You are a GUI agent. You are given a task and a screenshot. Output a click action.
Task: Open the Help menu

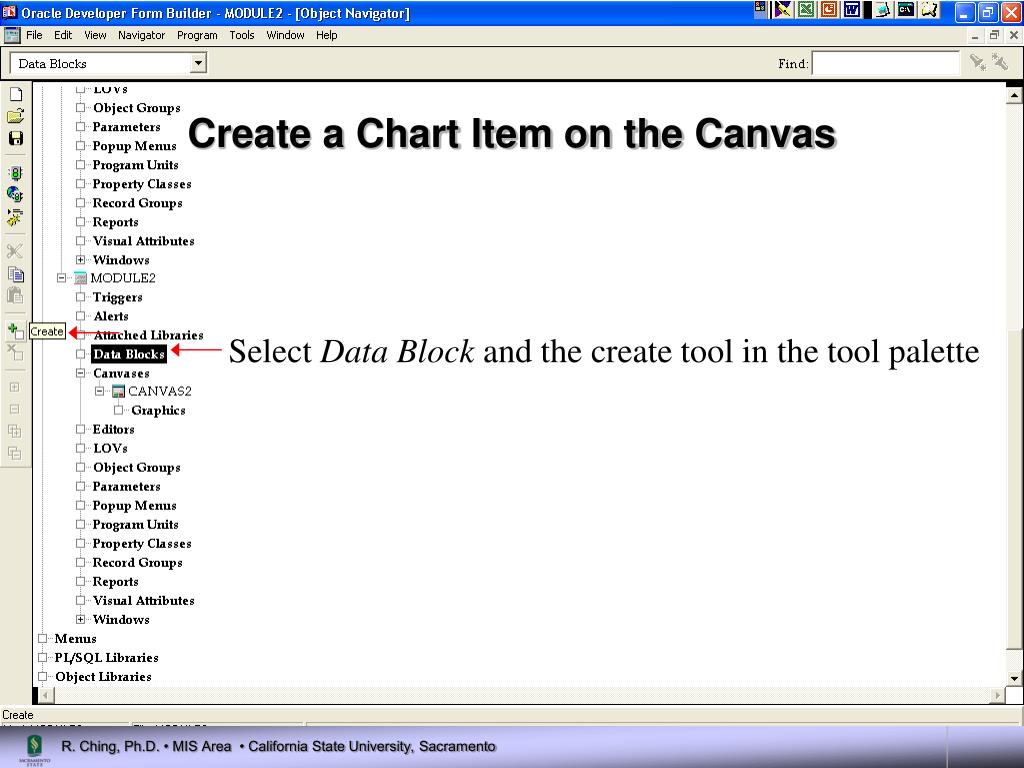click(327, 35)
